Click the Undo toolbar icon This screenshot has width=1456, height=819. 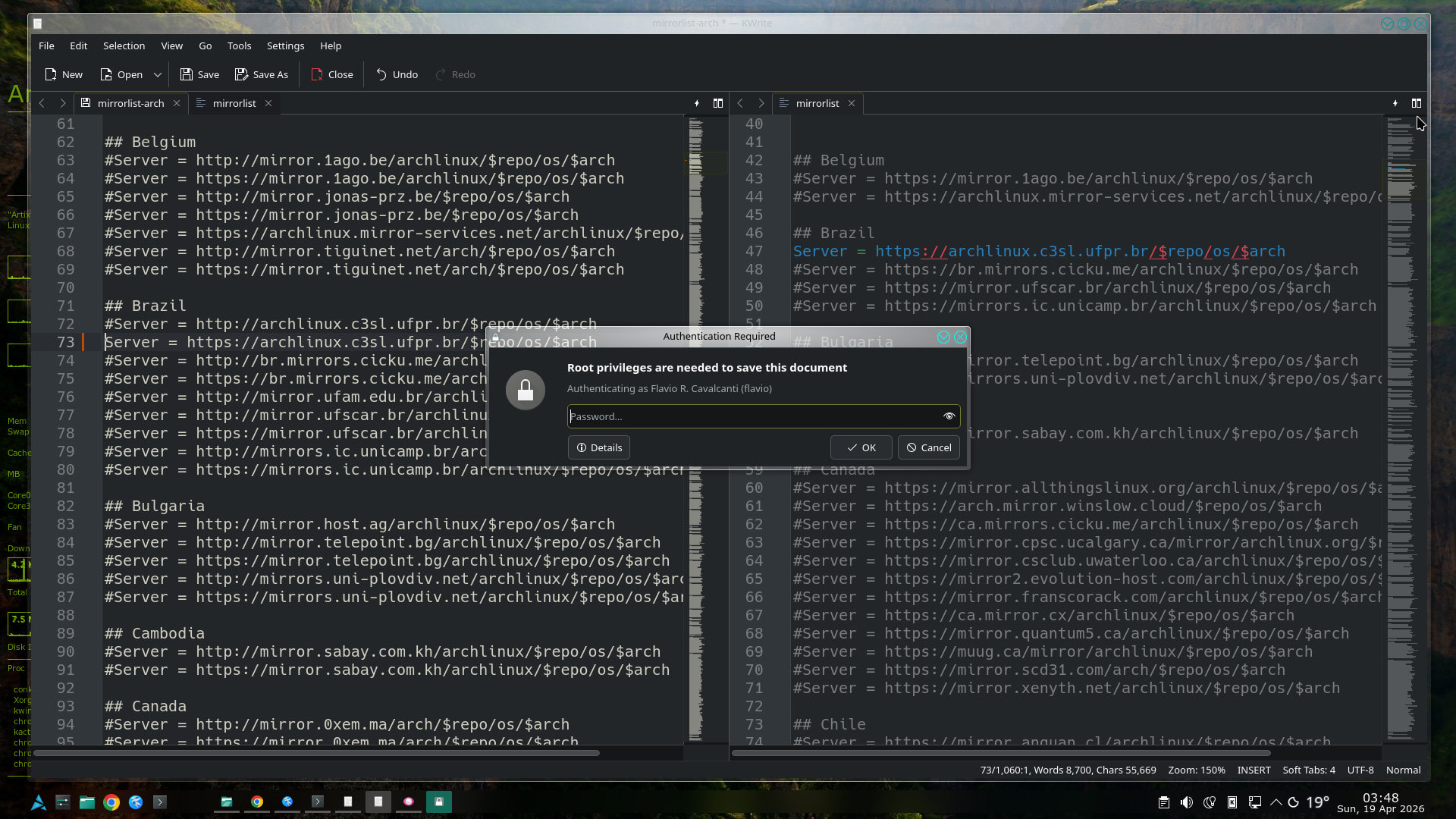[381, 74]
